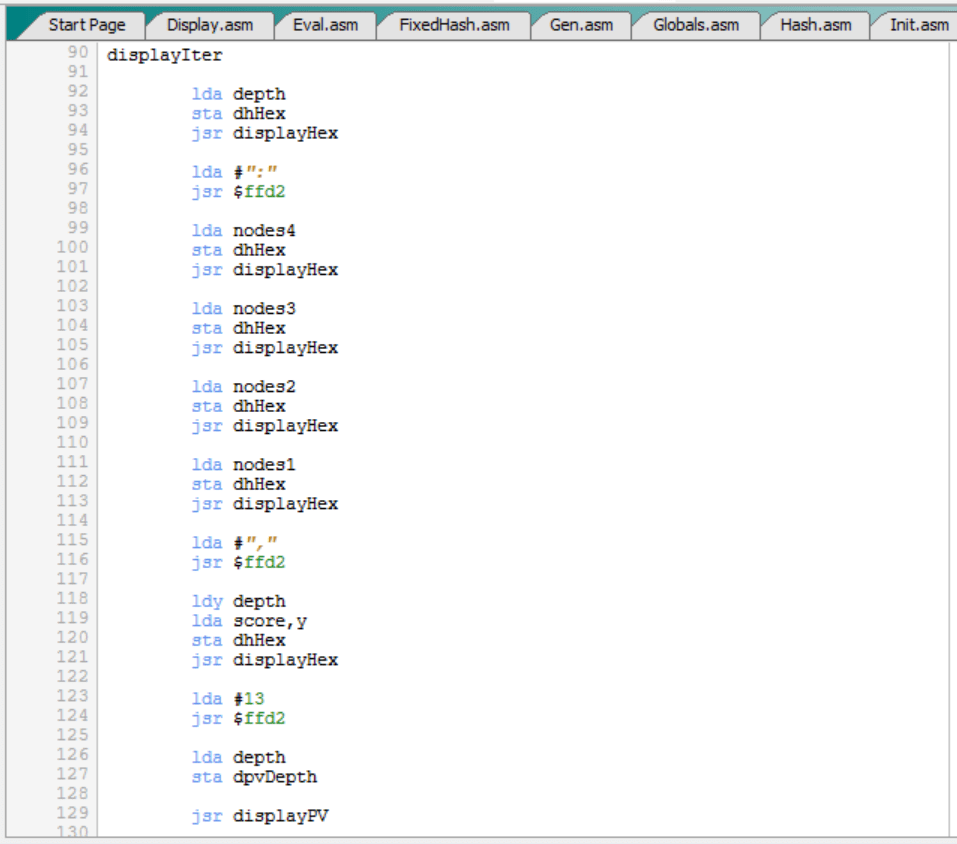
Task: Go to the Globals.asm tab
Action: pyautogui.click(x=695, y=24)
